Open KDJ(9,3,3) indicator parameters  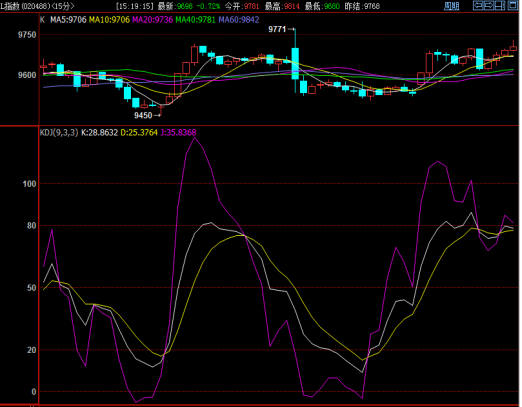(59, 133)
